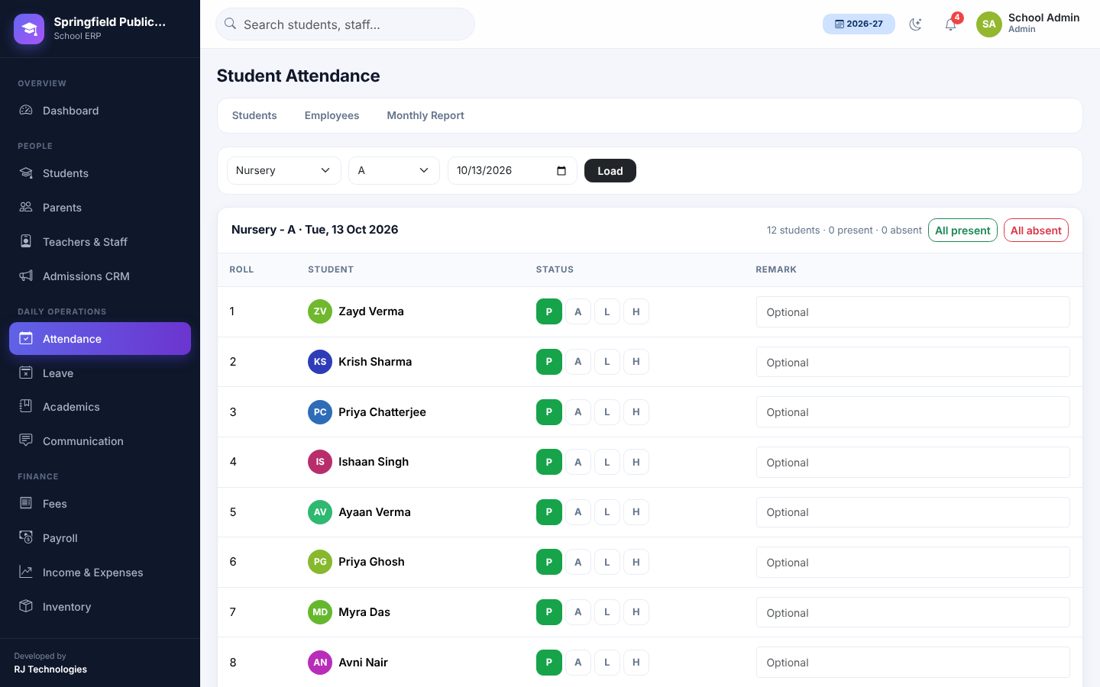This screenshot has width=1100, height=687.
Task: Click the remark field for Priya Ghosh
Action: [913, 562]
